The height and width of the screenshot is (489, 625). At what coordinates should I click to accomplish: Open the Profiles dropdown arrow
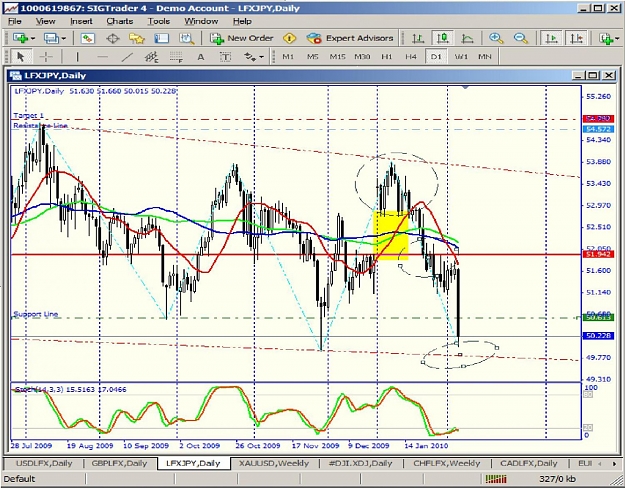click(x=64, y=39)
